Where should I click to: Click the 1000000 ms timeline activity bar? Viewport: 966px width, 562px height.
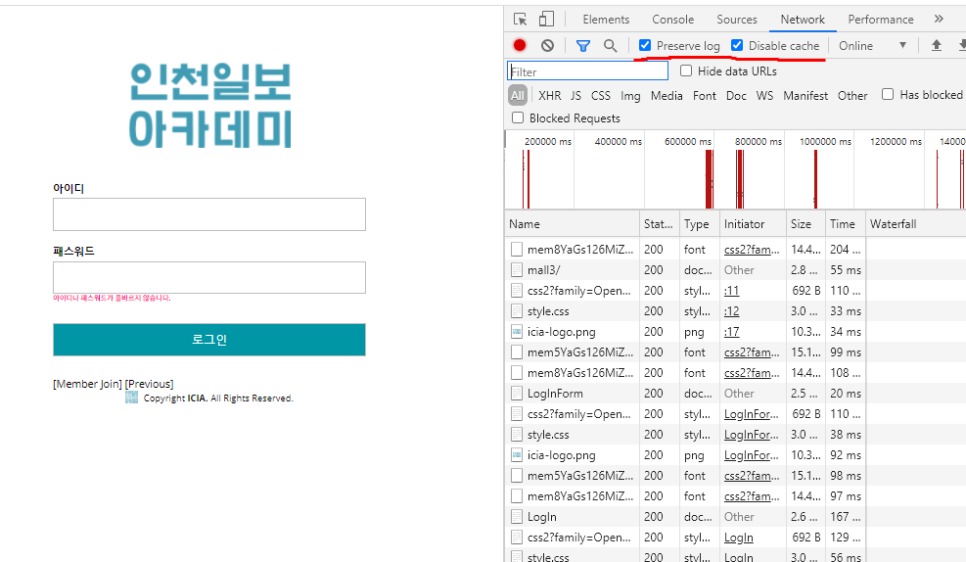815,179
